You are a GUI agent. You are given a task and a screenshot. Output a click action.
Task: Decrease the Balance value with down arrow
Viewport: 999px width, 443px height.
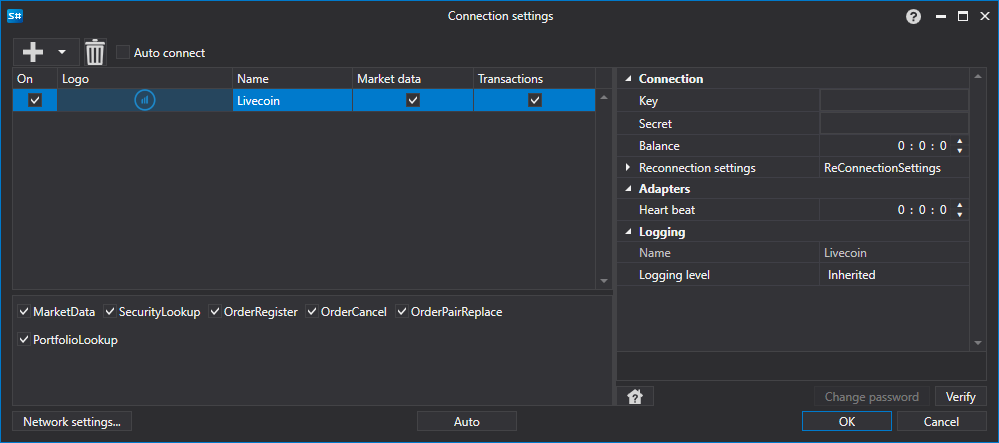(959, 150)
